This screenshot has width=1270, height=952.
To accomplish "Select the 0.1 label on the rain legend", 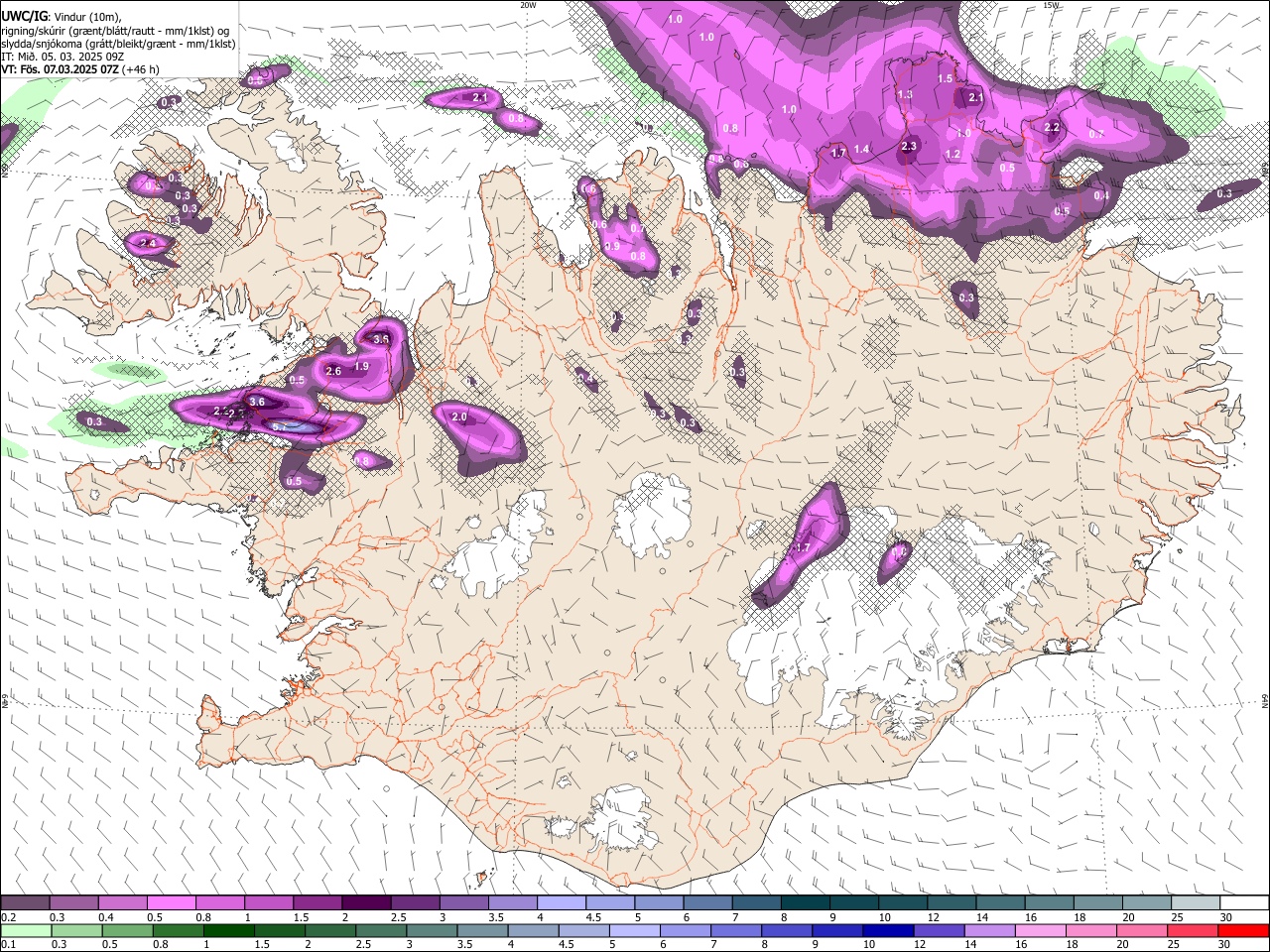I will pos(8,945).
